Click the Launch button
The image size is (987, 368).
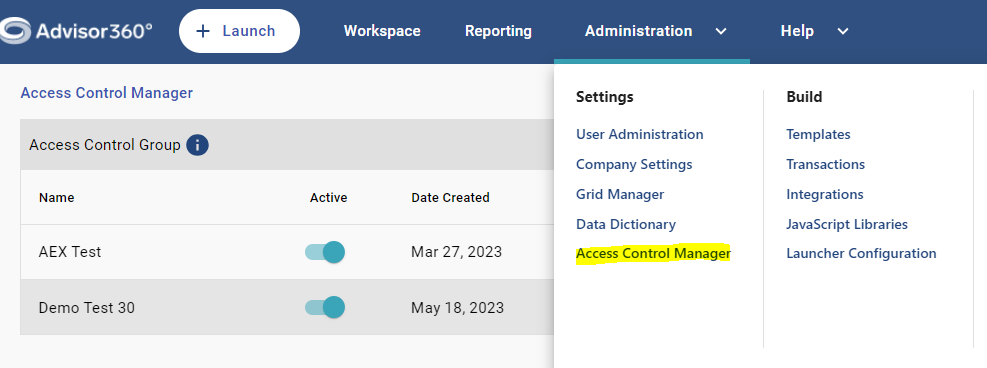click(x=239, y=31)
